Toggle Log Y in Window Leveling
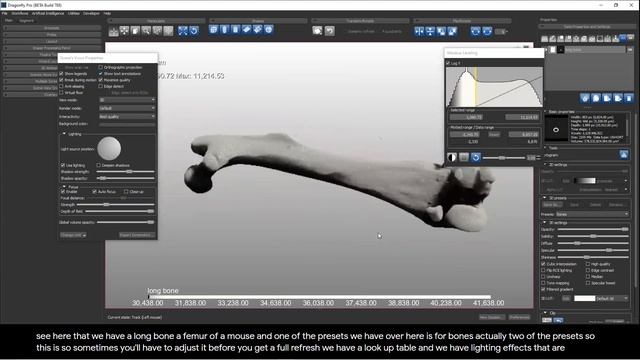 point(448,63)
